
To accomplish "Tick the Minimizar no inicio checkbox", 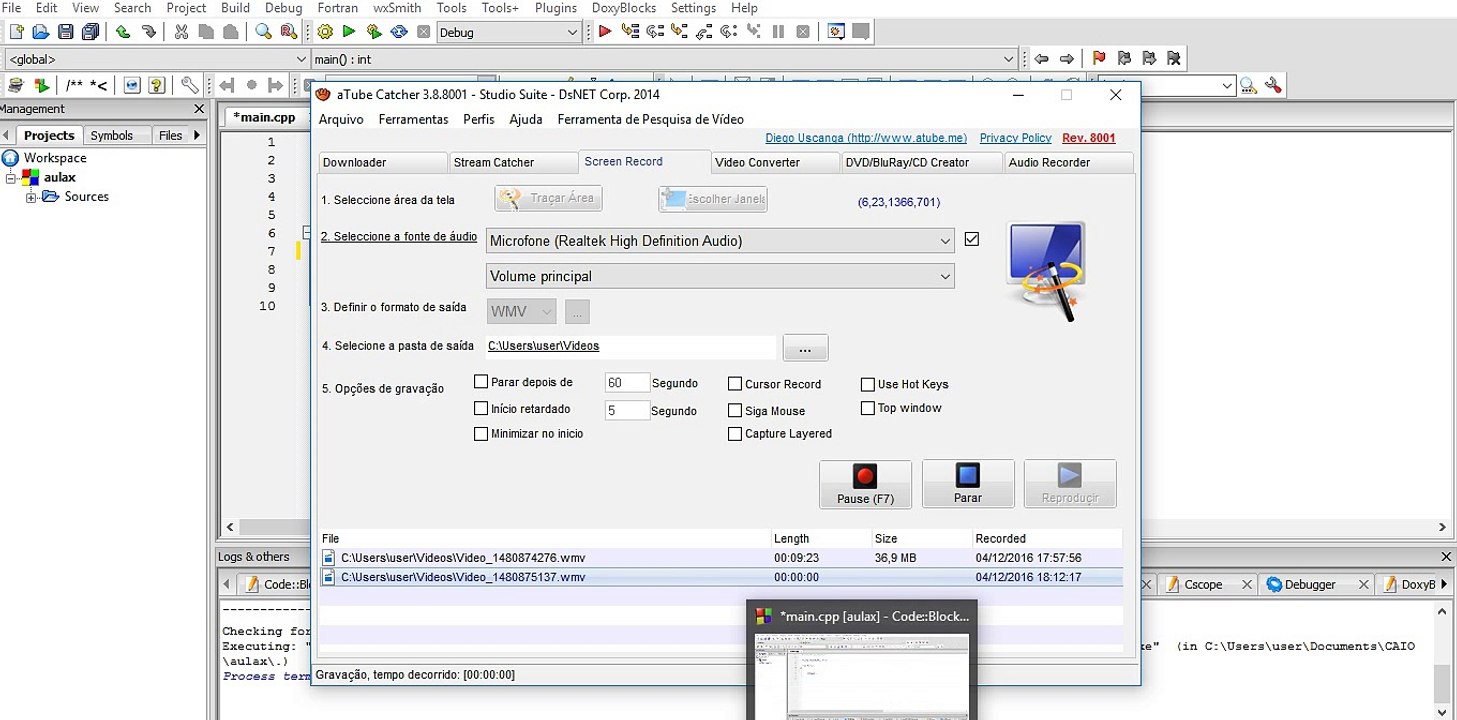I will [x=481, y=434].
